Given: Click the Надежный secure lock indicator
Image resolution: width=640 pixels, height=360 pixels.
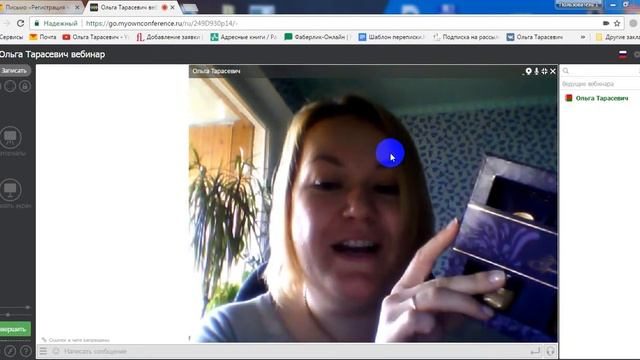Looking at the screenshot, I should (56, 23).
